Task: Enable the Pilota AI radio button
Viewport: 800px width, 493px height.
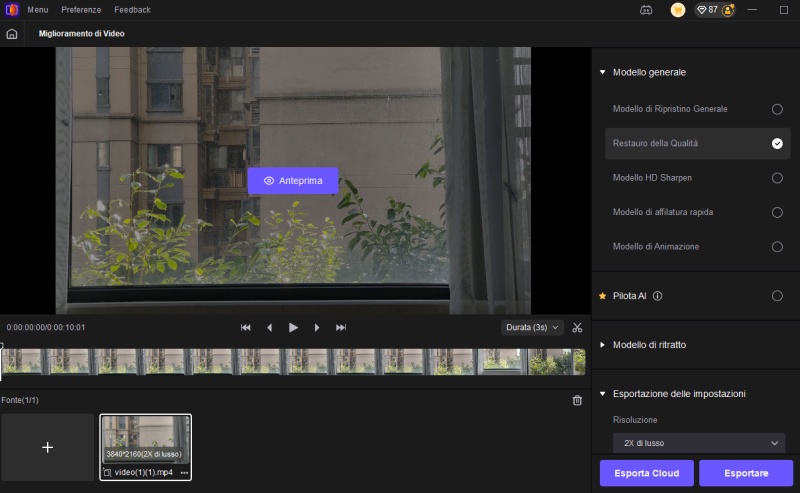Action: tap(777, 296)
